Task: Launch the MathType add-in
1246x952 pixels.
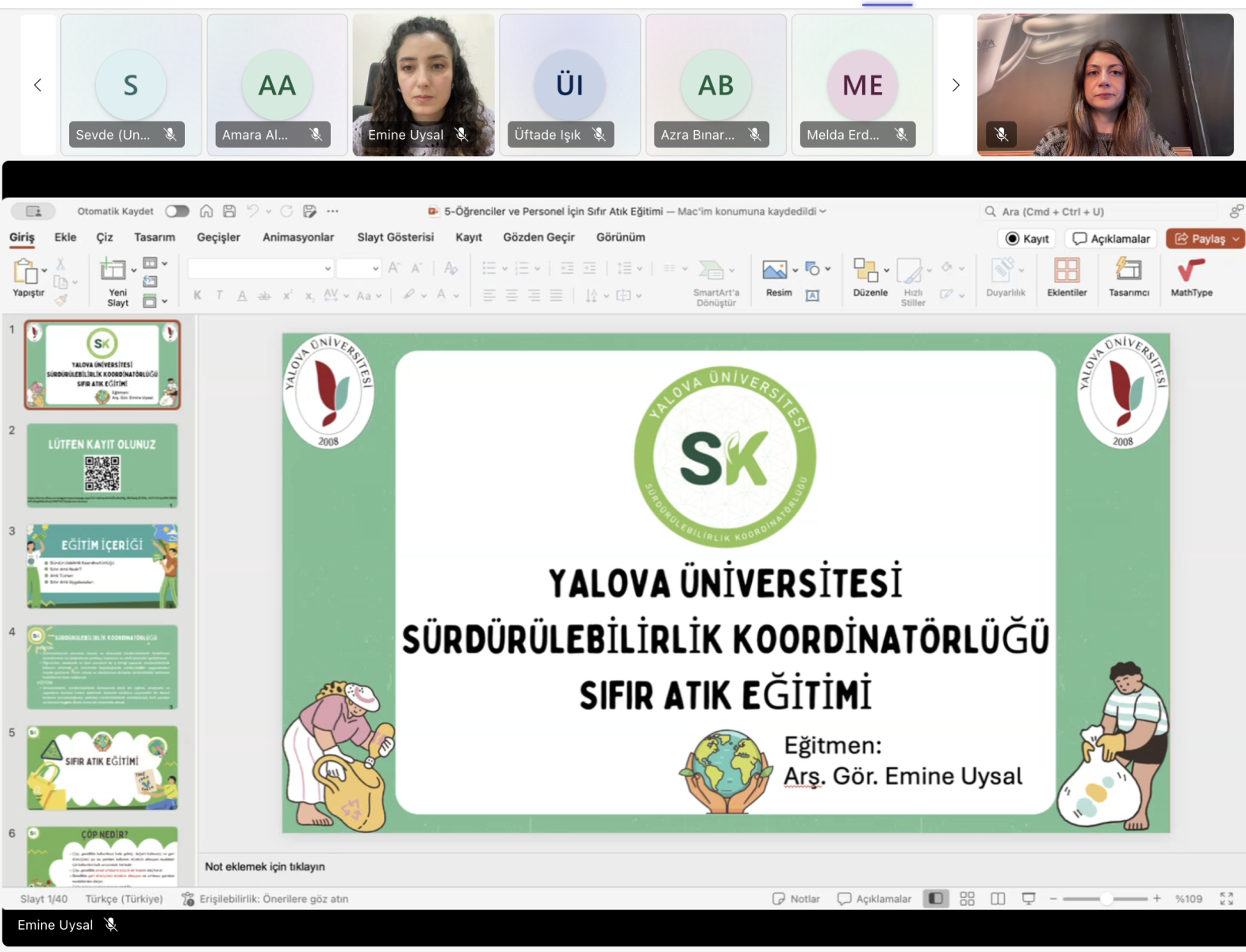Action: pos(1190,272)
